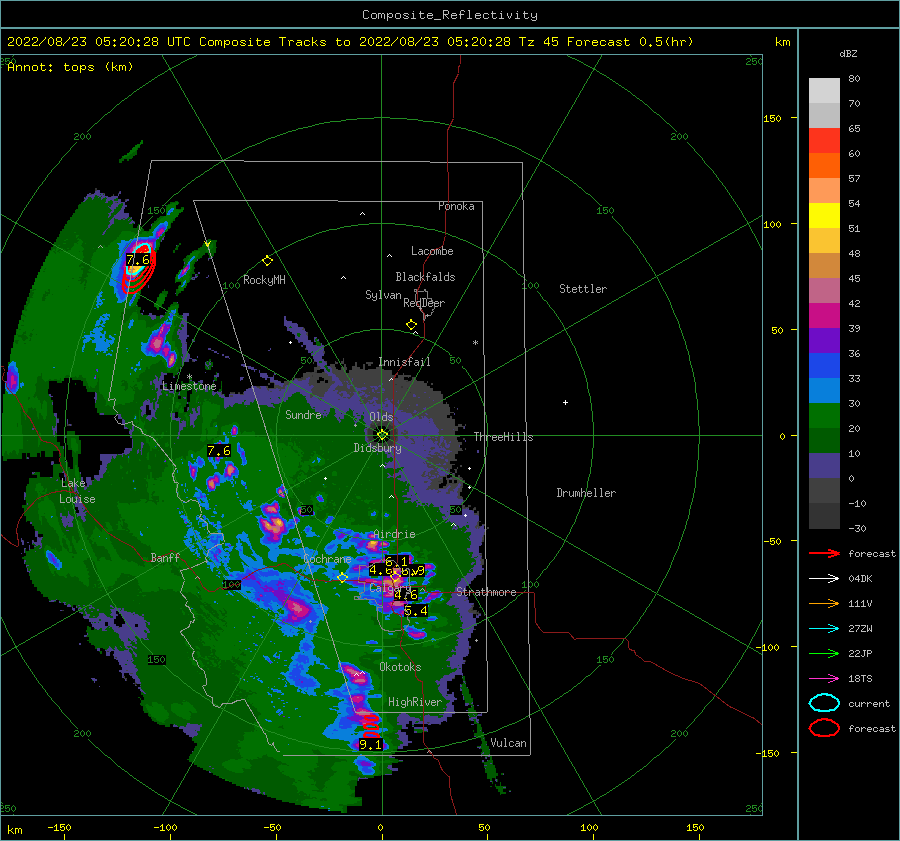Click the red forecast ellipse icon
This screenshot has width=900, height=841.
coord(824,728)
